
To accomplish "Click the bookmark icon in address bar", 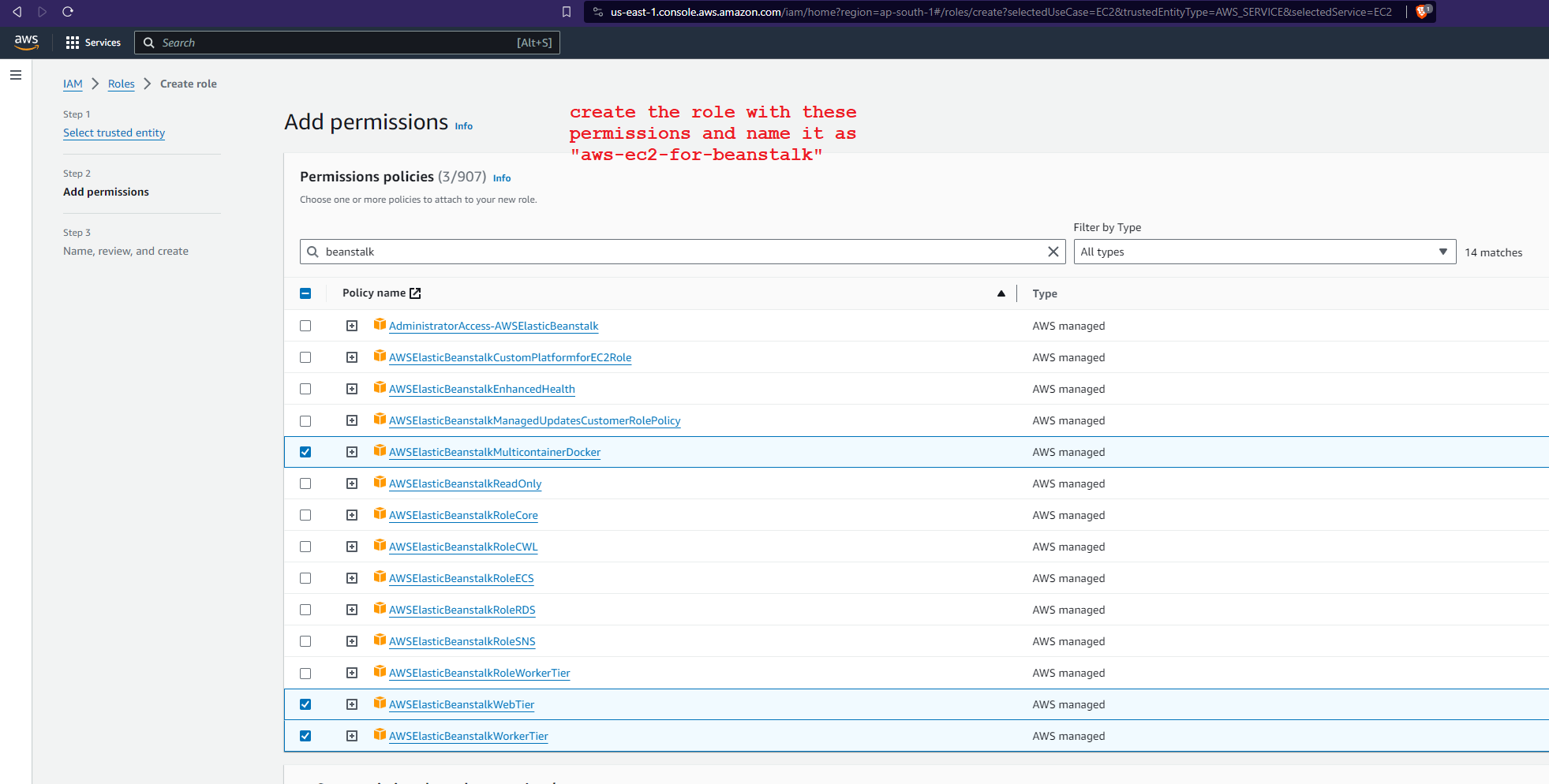I will 566,12.
